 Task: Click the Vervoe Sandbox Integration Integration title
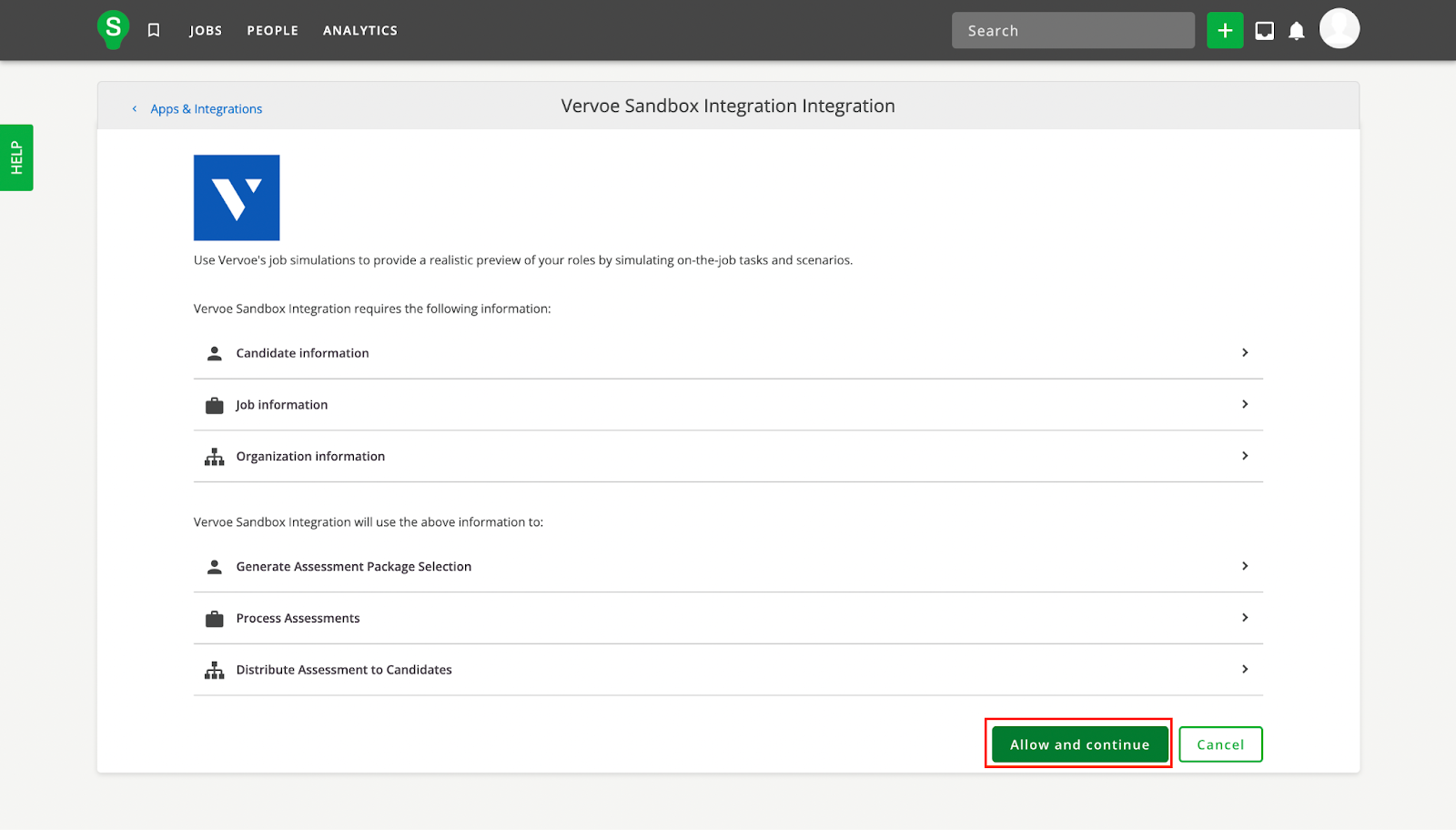pyautogui.click(x=728, y=106)
